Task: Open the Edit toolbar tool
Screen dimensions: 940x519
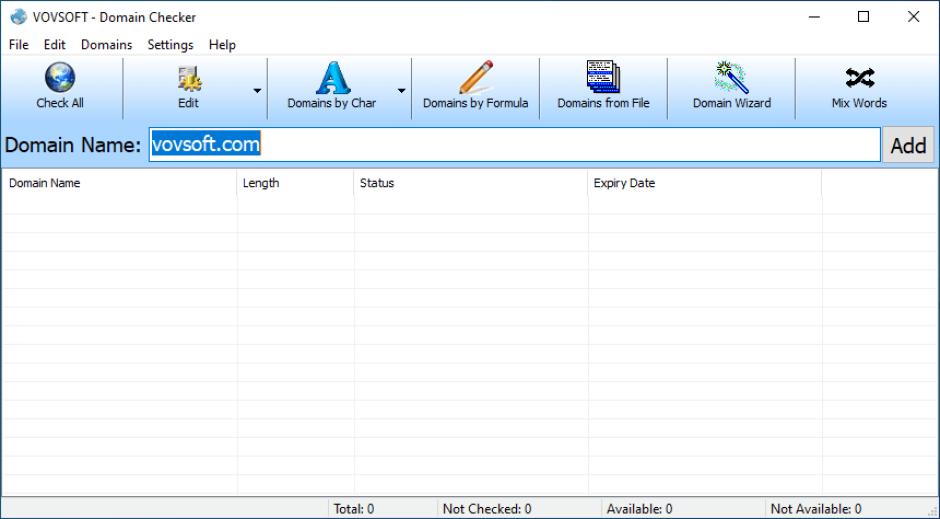Action: tap(188, 87)
